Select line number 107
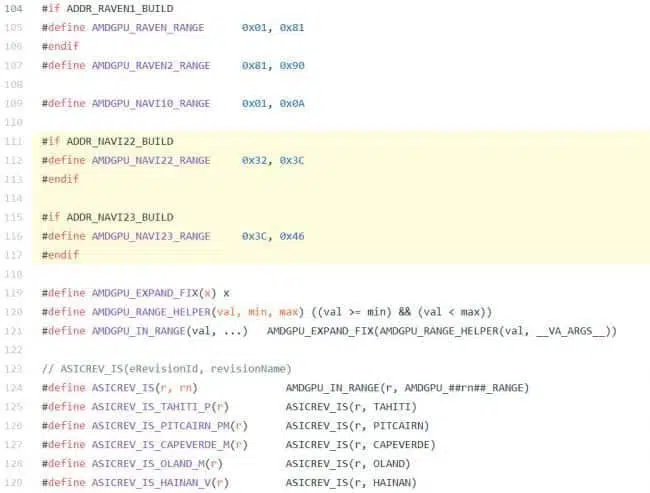650x493 pixels. click(x=13, y=66)
